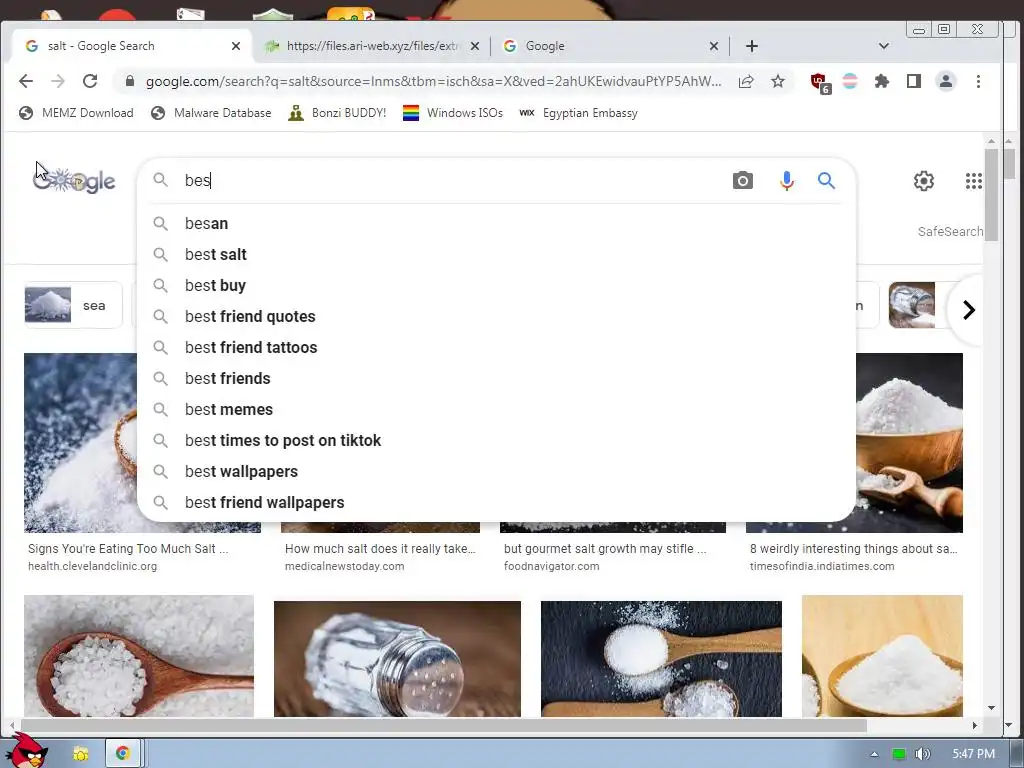The height and width of the screenshot is (768, 1024).
Task: Open 'Signs You're Eating Too Much Salt' result
Action: 128,549
